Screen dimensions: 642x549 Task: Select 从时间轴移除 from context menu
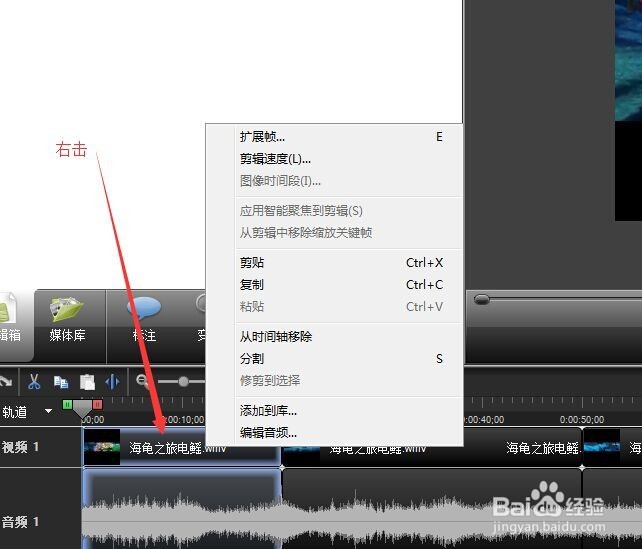(349, 337)
